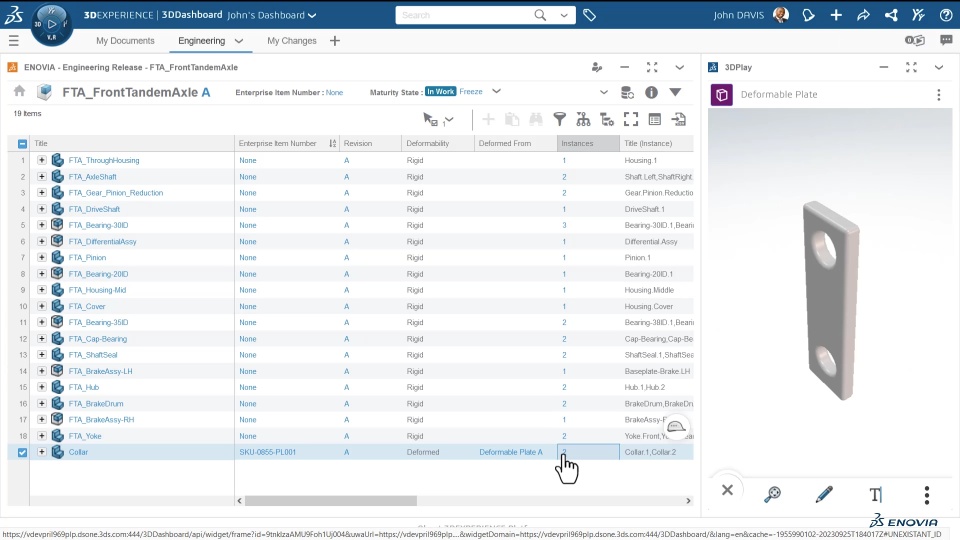Click the In Work state badge
The height and width of the screenshot is (540, 960).
[441, 92]
